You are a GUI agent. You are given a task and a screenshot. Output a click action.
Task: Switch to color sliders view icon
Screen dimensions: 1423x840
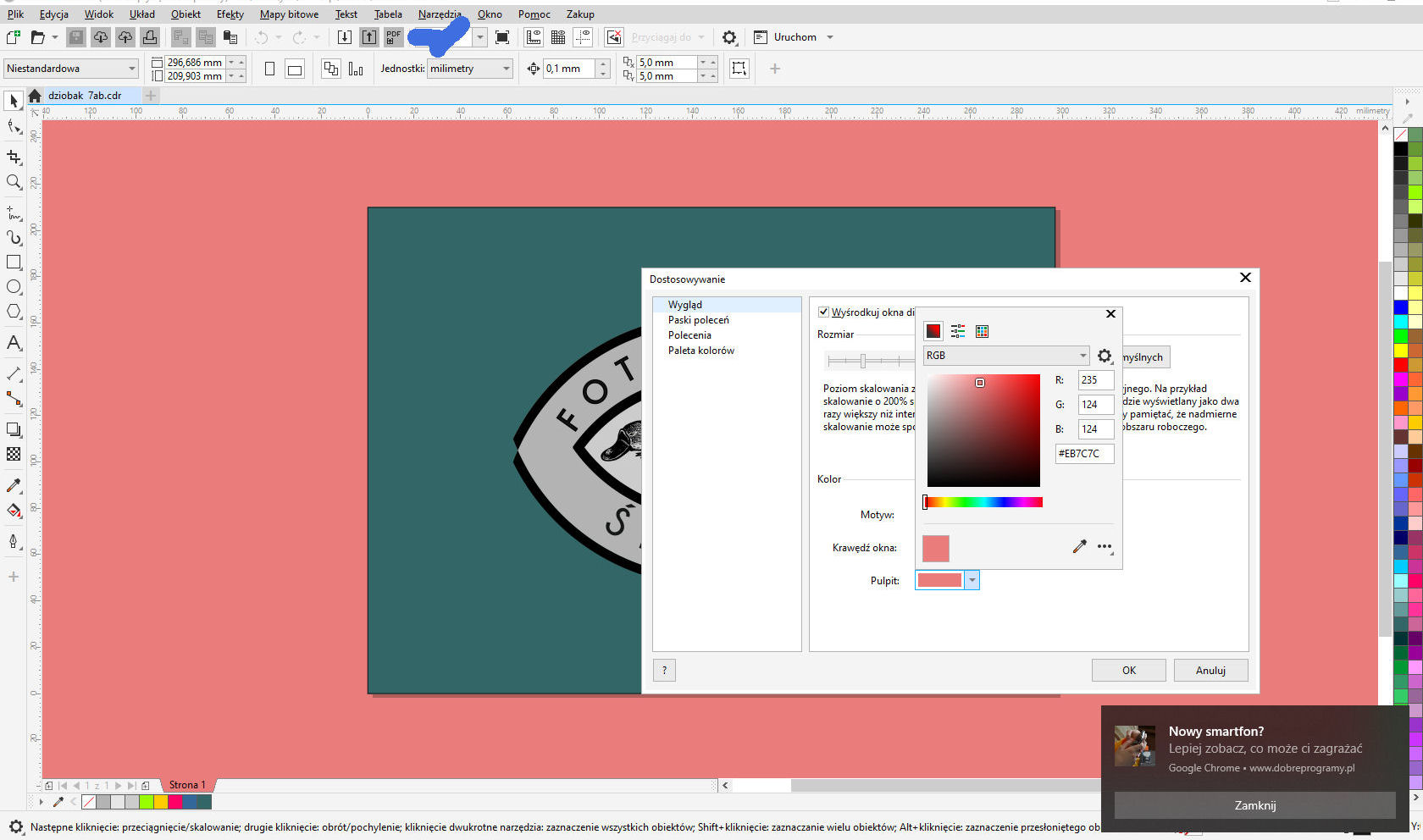pyautogui.click(x=958, y=331)
